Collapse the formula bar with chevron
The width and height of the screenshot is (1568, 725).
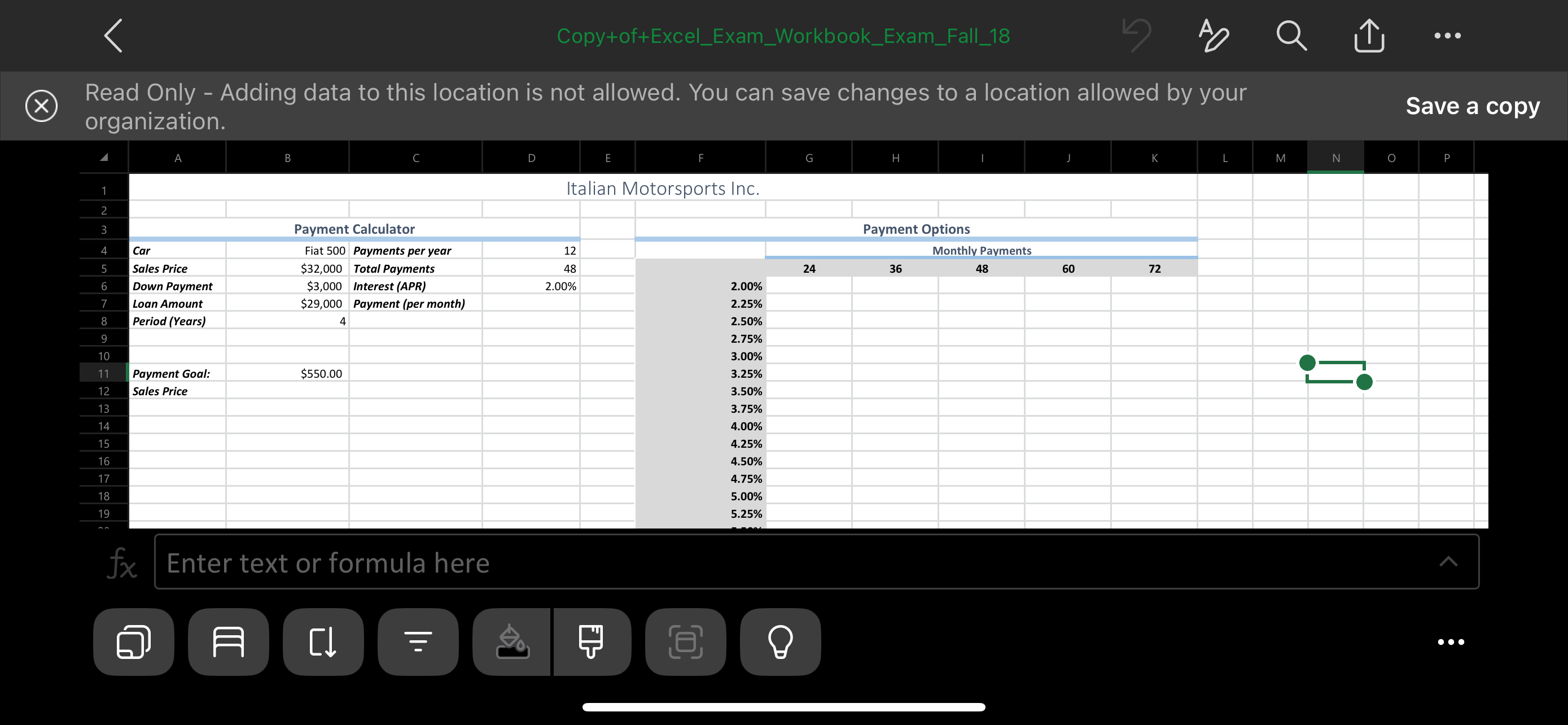(1449, 562)
